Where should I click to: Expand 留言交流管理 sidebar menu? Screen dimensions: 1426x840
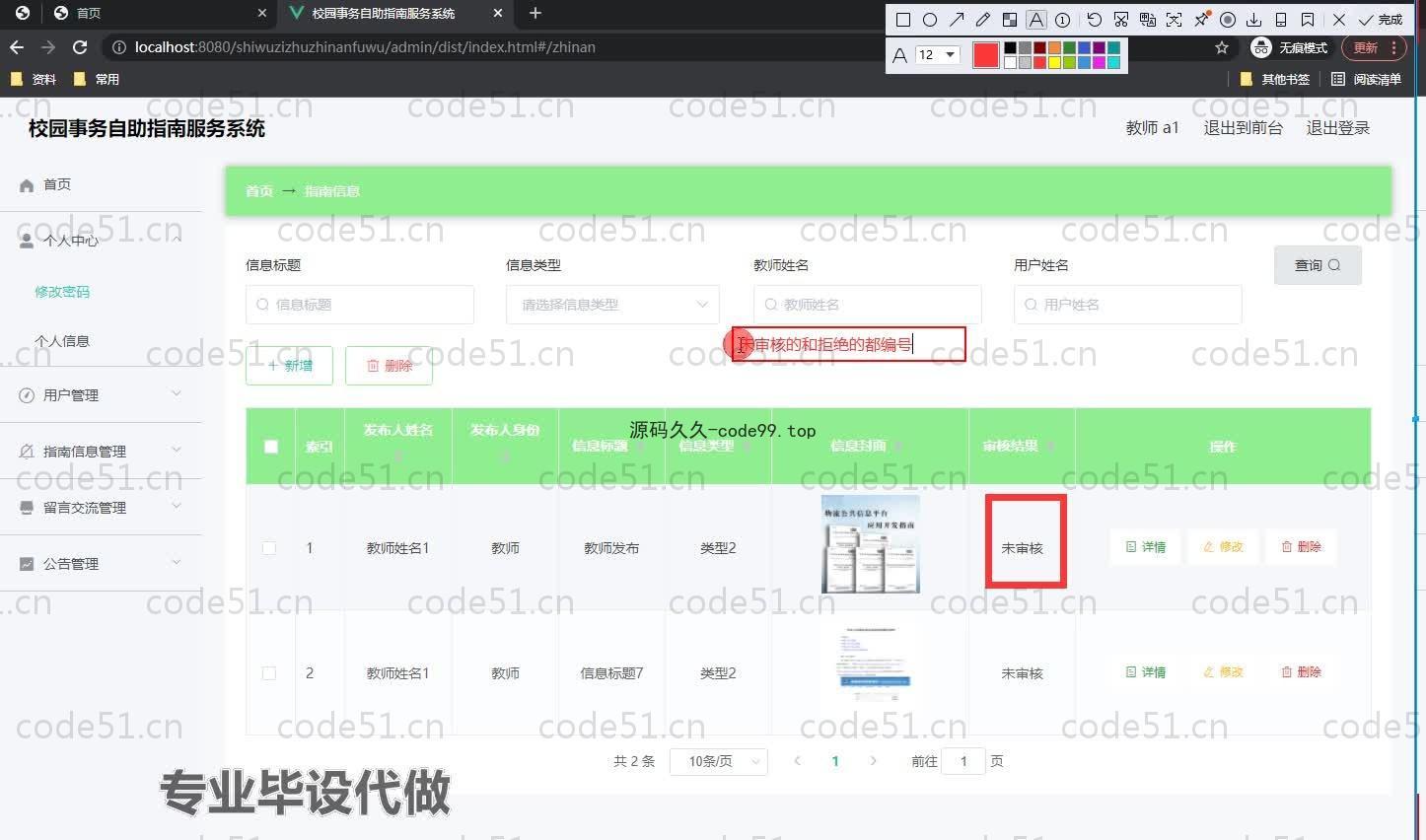point(101,508)
